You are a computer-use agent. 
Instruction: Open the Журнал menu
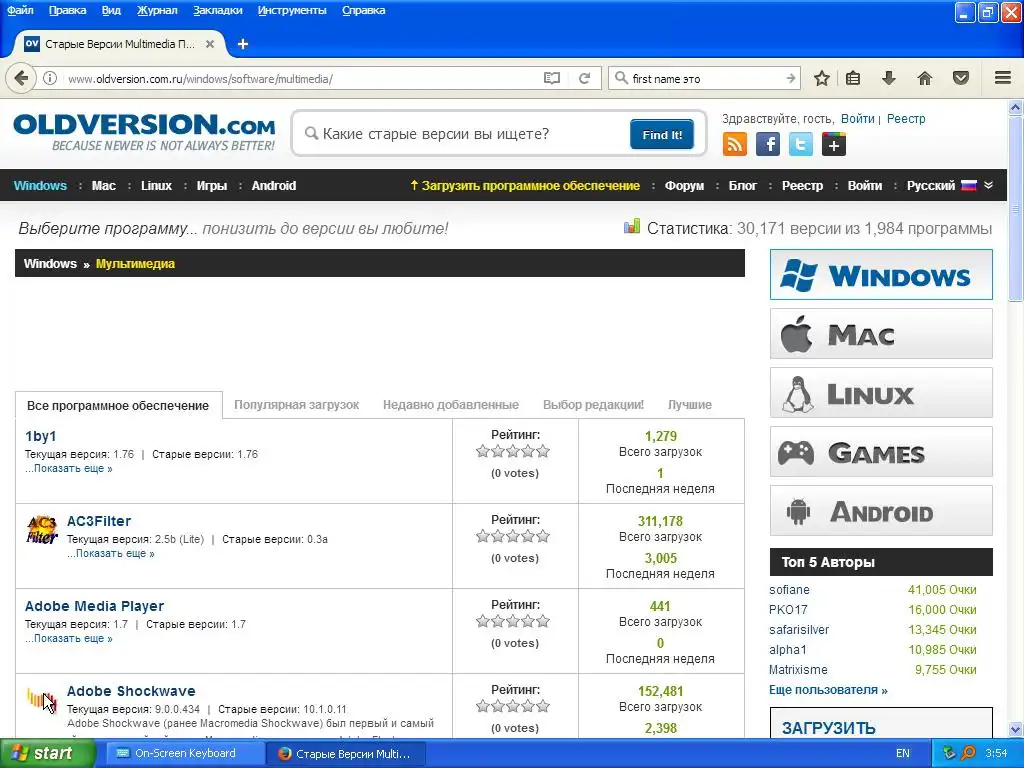(x=157, y=10)
